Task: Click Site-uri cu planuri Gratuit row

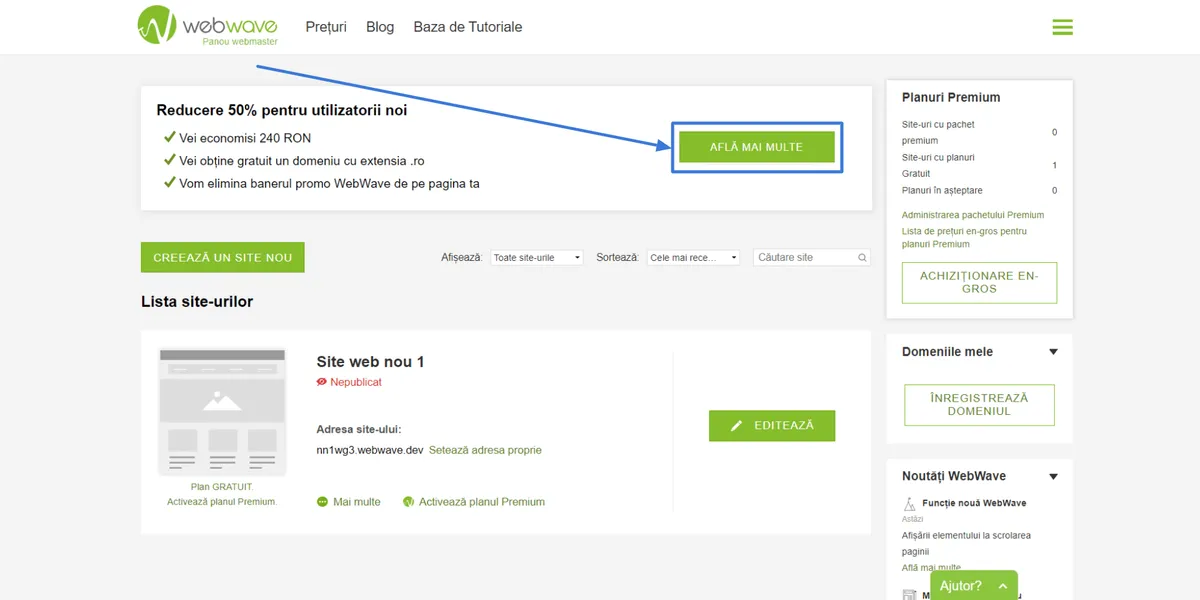Action: [x=979, y=165]
